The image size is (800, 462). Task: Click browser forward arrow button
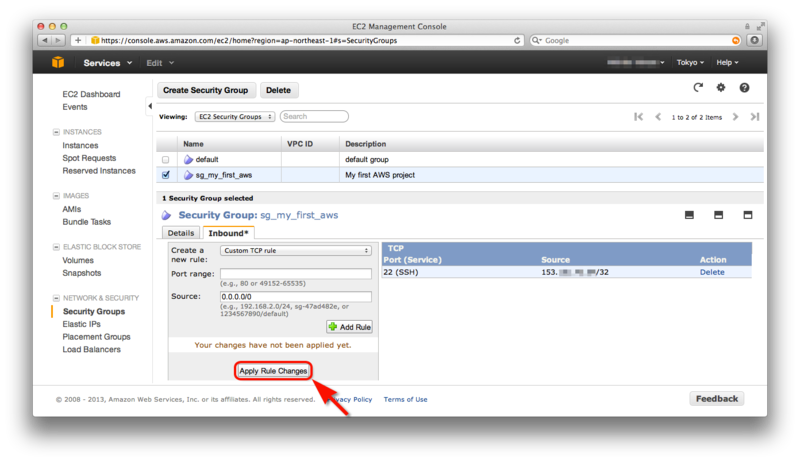pos(58,40)
